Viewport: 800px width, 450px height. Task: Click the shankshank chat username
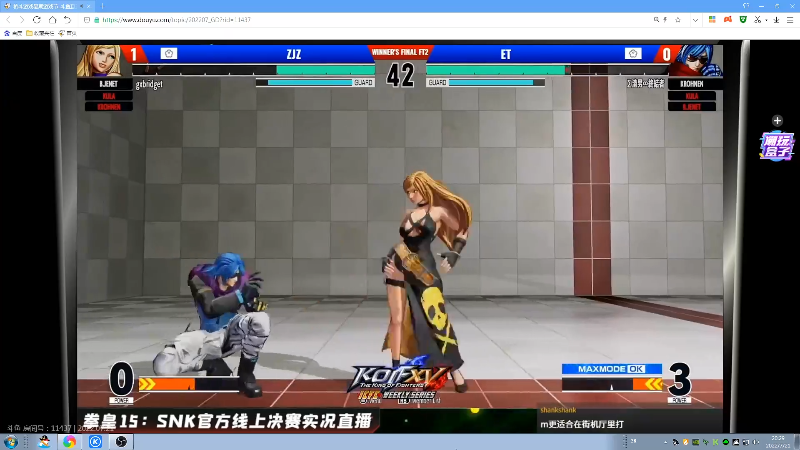pos(558,410)
